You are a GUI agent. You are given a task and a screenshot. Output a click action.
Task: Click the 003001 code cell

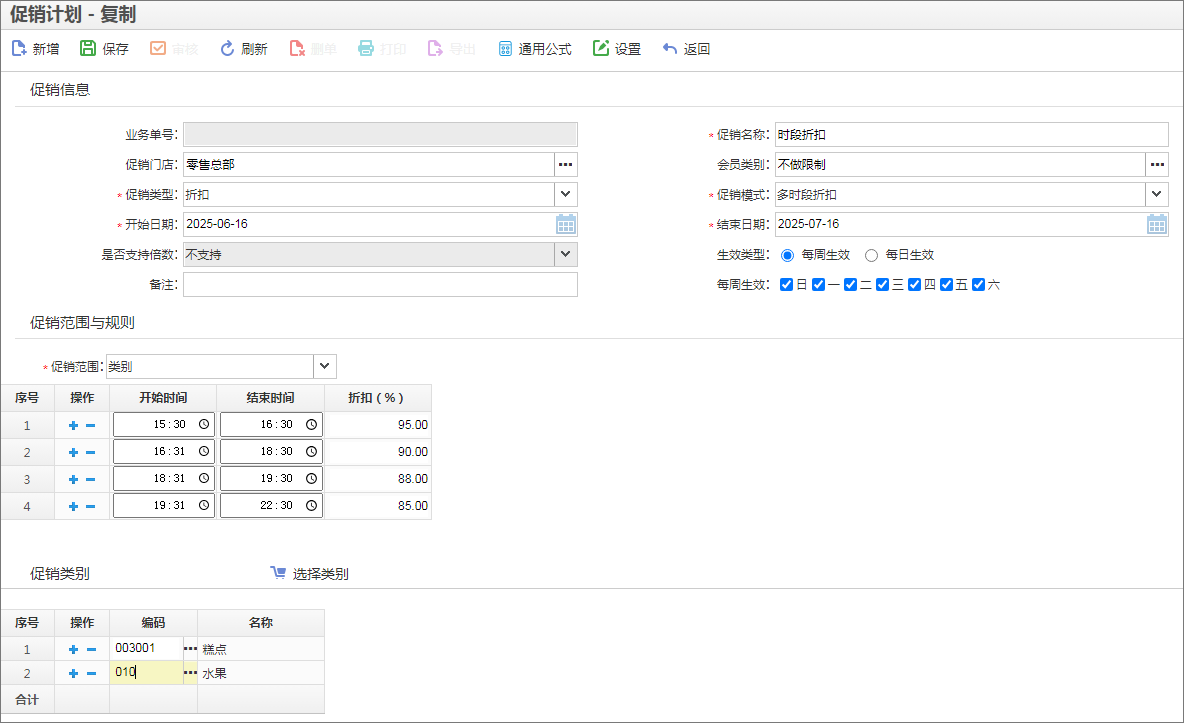pos(146,648)
